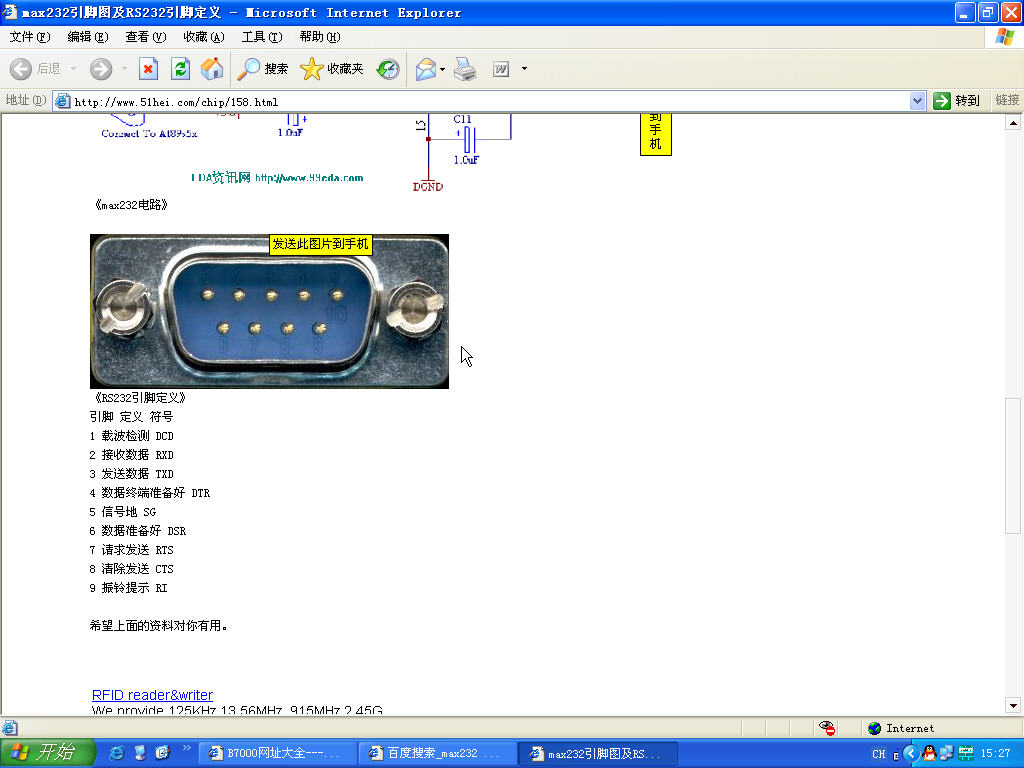Open the Favorites (收藏夹) star button

[x=332, y=69]
